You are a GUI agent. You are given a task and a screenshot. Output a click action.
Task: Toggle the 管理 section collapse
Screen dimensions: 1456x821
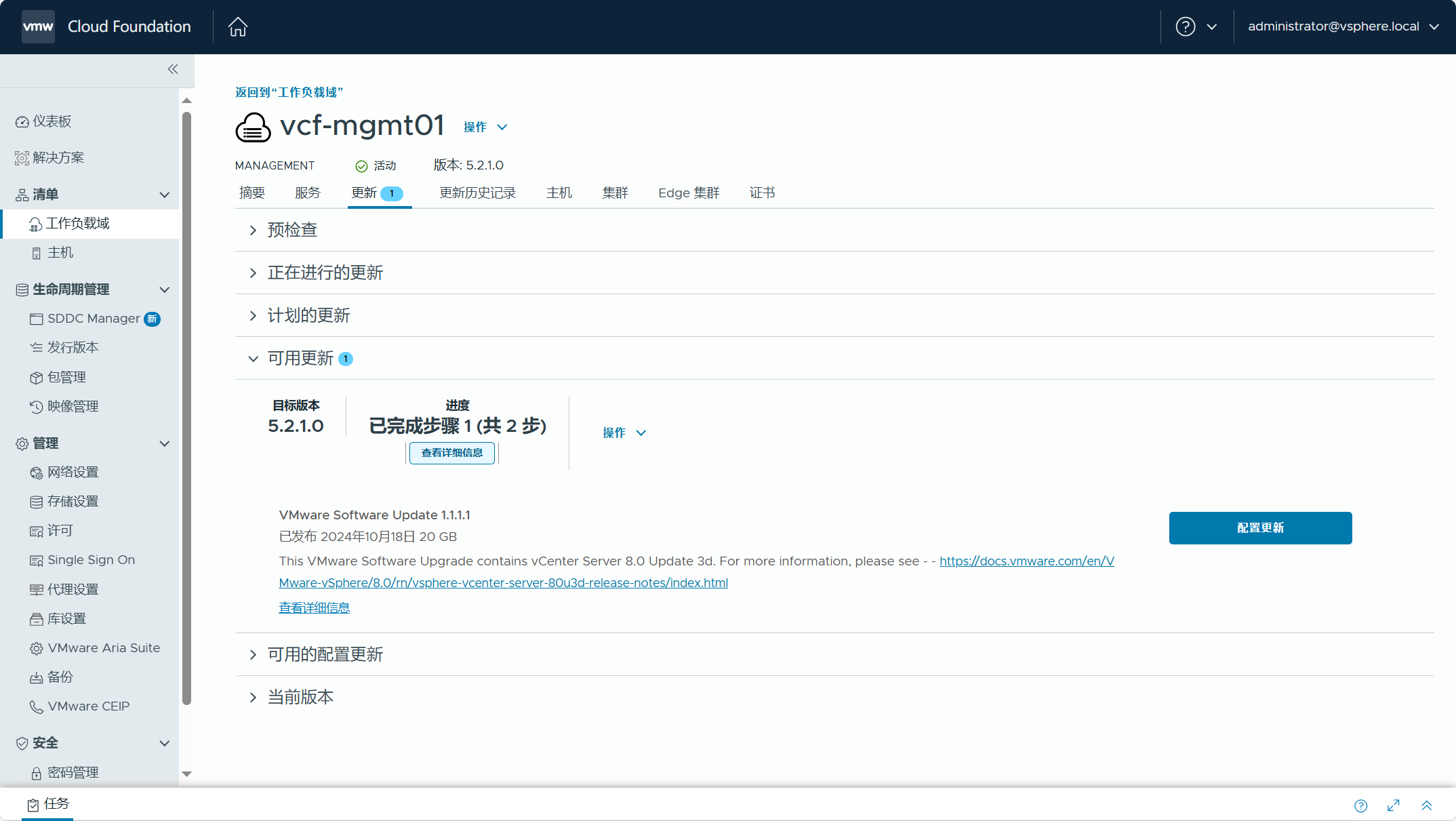point(165,443)
